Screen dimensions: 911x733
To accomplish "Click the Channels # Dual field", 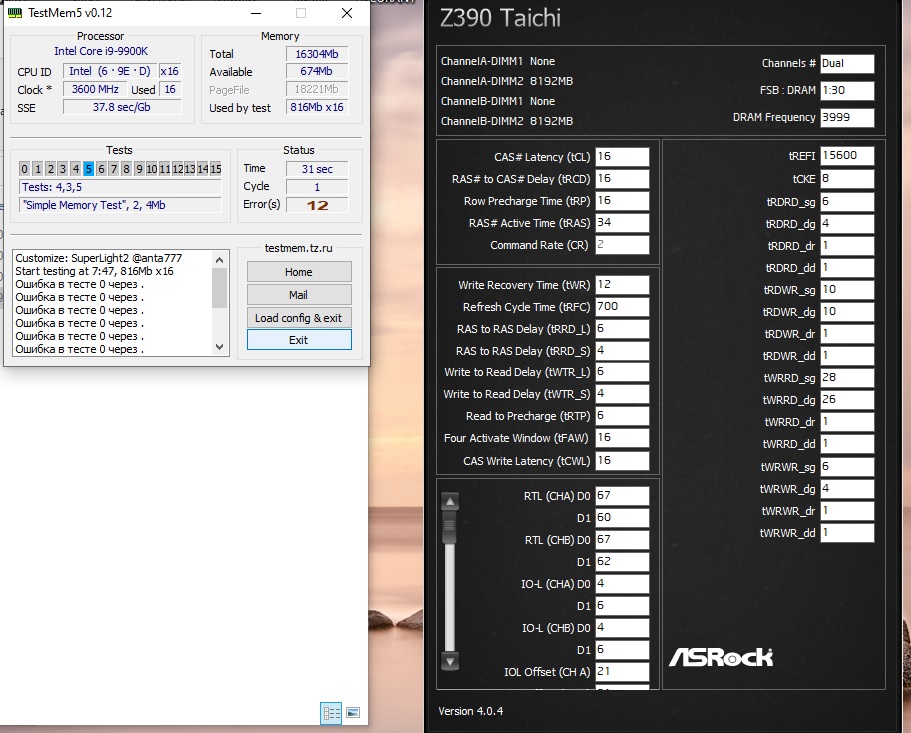I will coord(847,64).
